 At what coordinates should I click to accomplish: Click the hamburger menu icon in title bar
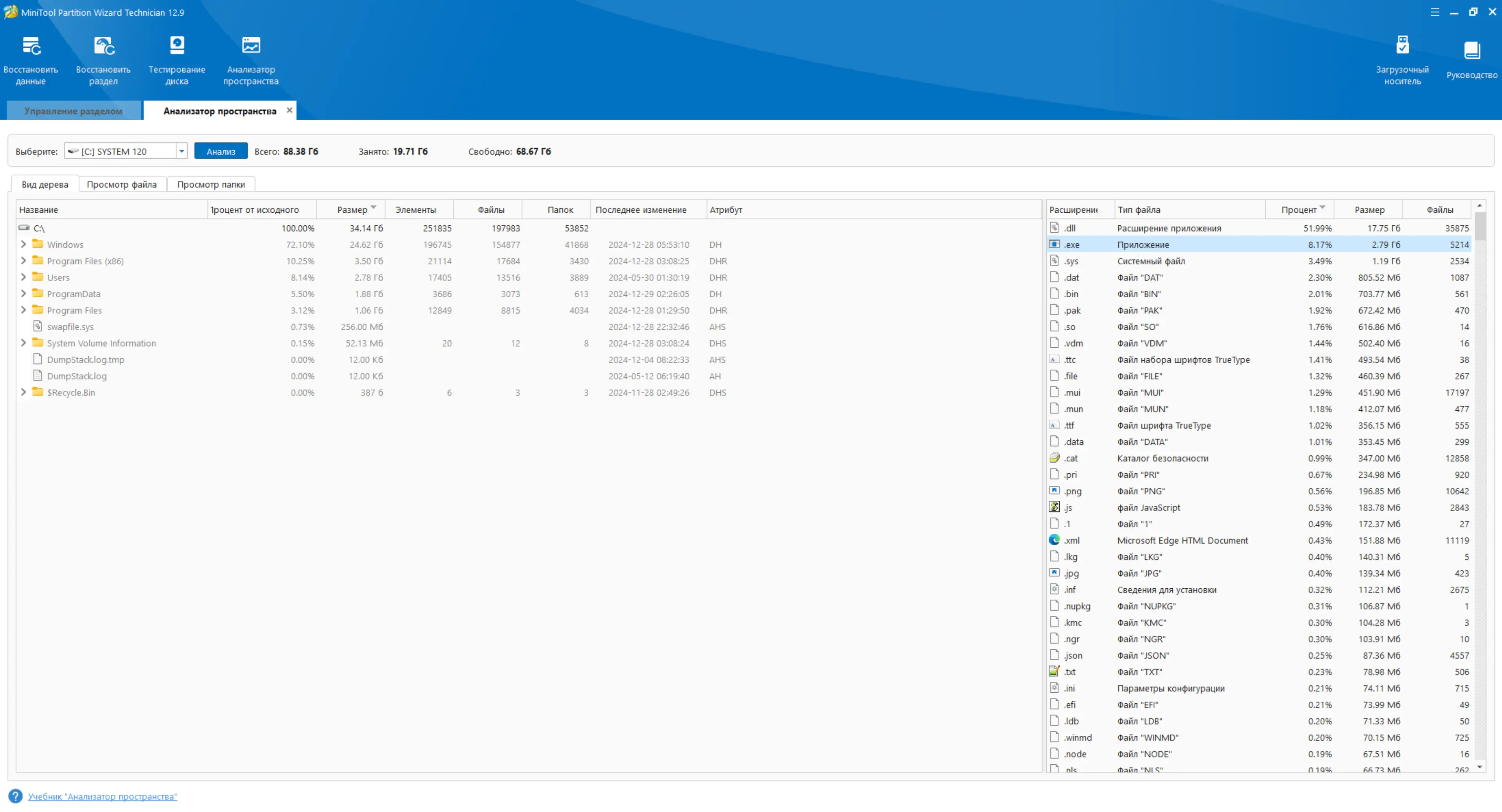point(1435,12)
